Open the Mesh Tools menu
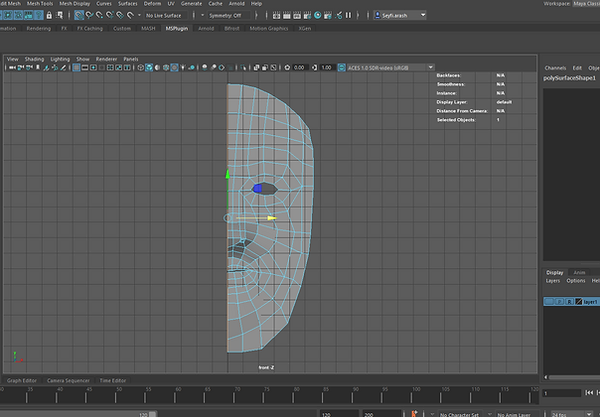Screen dimensions: 600x417 pos(40,3)
